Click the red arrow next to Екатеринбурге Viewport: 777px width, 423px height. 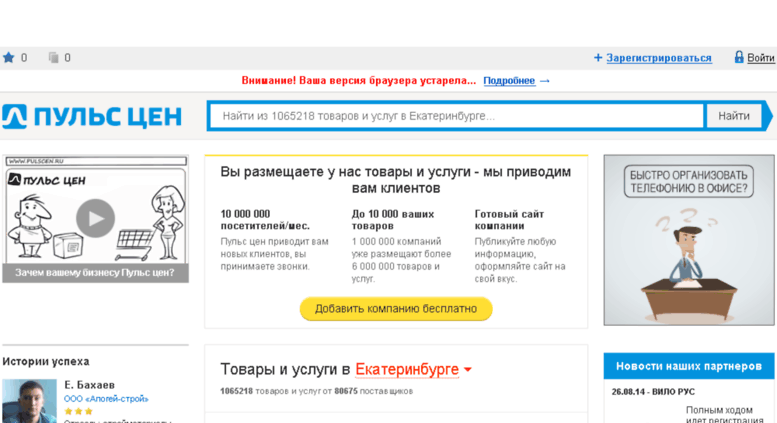[468, 370]
